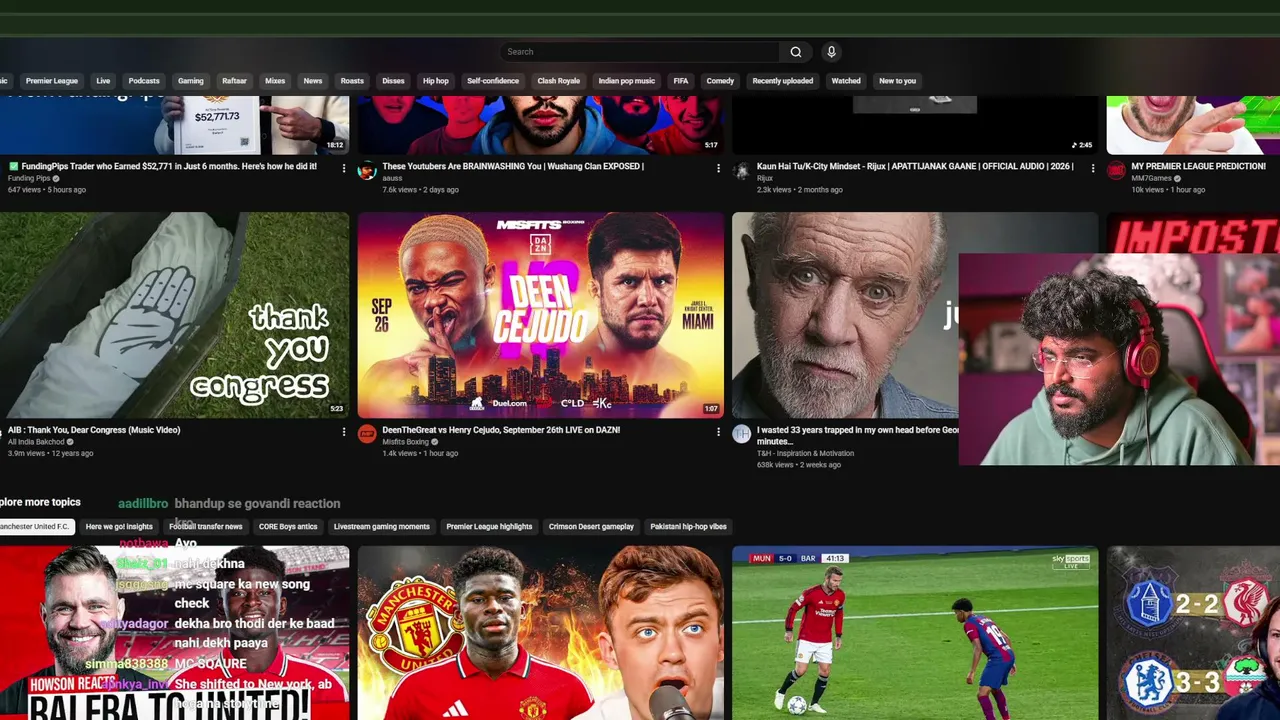
Task: Click the '647 views • 5 hours ago' text
Action: [x=47, y=190]
